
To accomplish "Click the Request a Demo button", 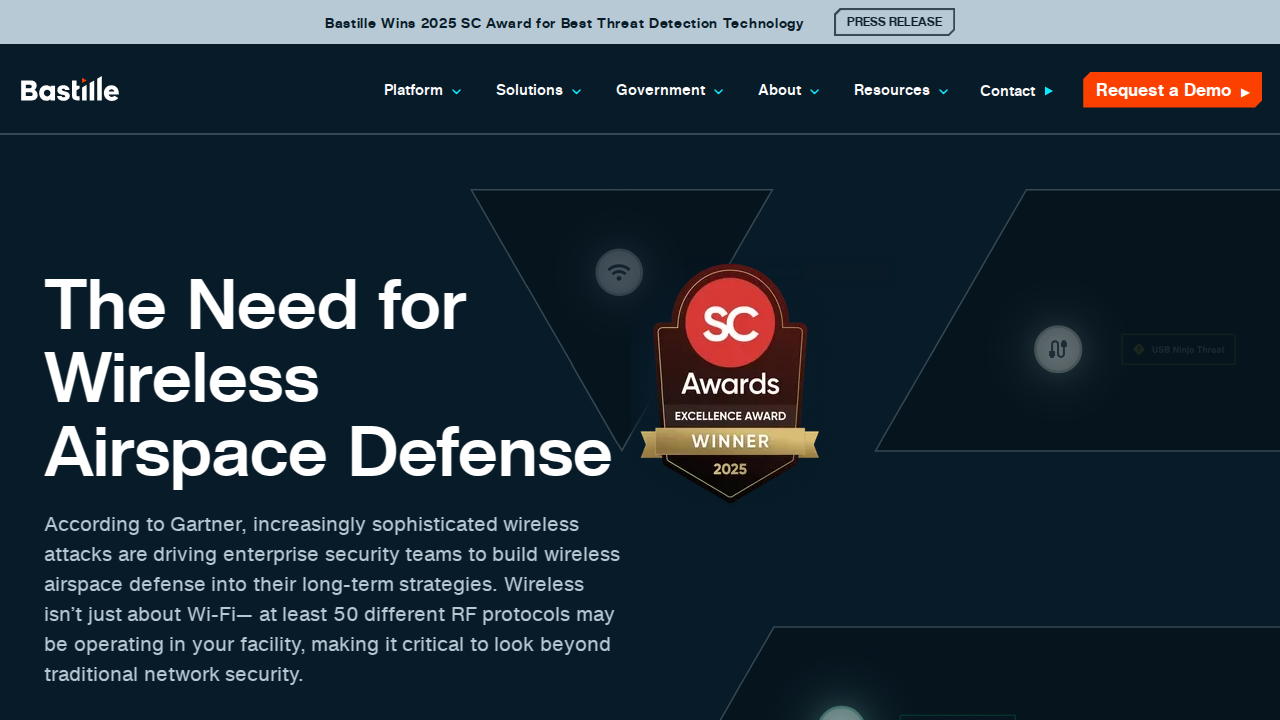I will pyautogui.click(x=1172, y=90).
